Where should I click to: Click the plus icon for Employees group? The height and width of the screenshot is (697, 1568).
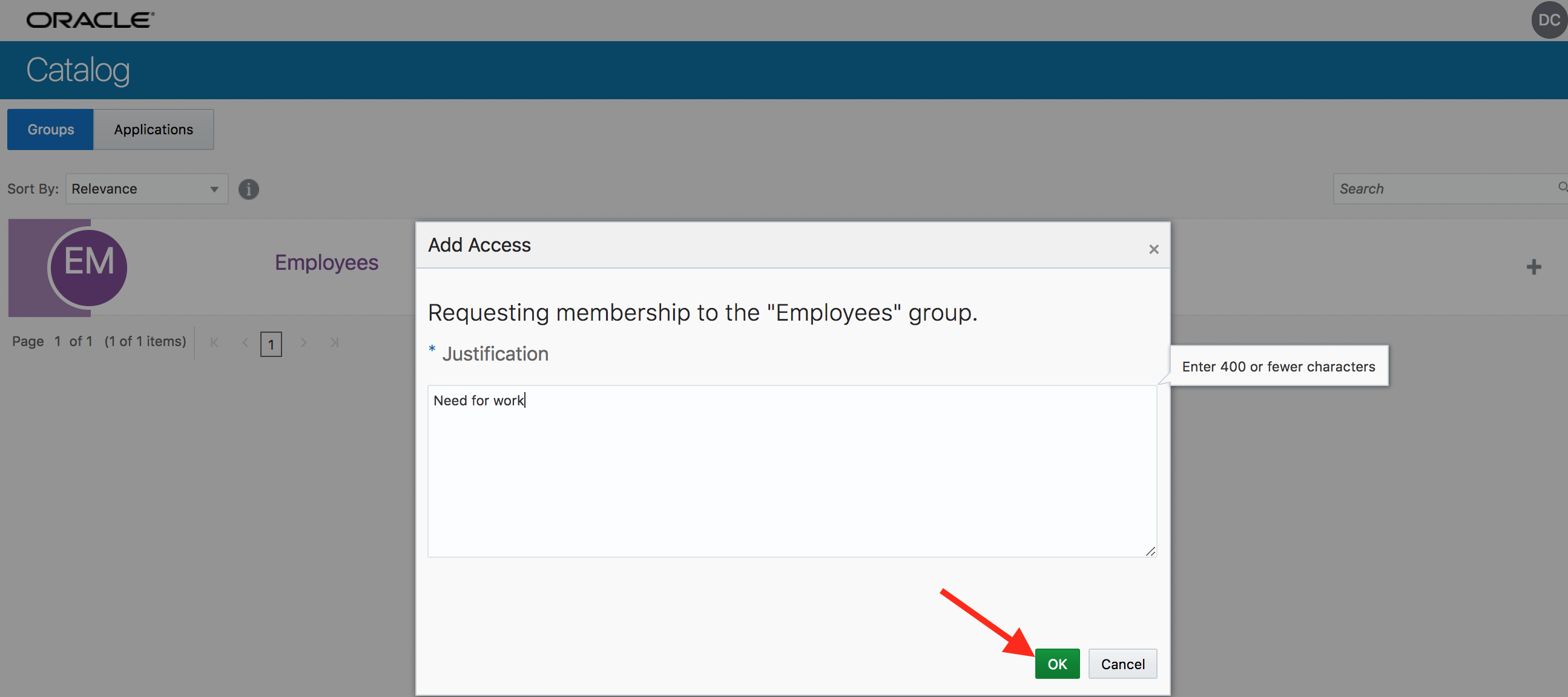click(1533, 266)
